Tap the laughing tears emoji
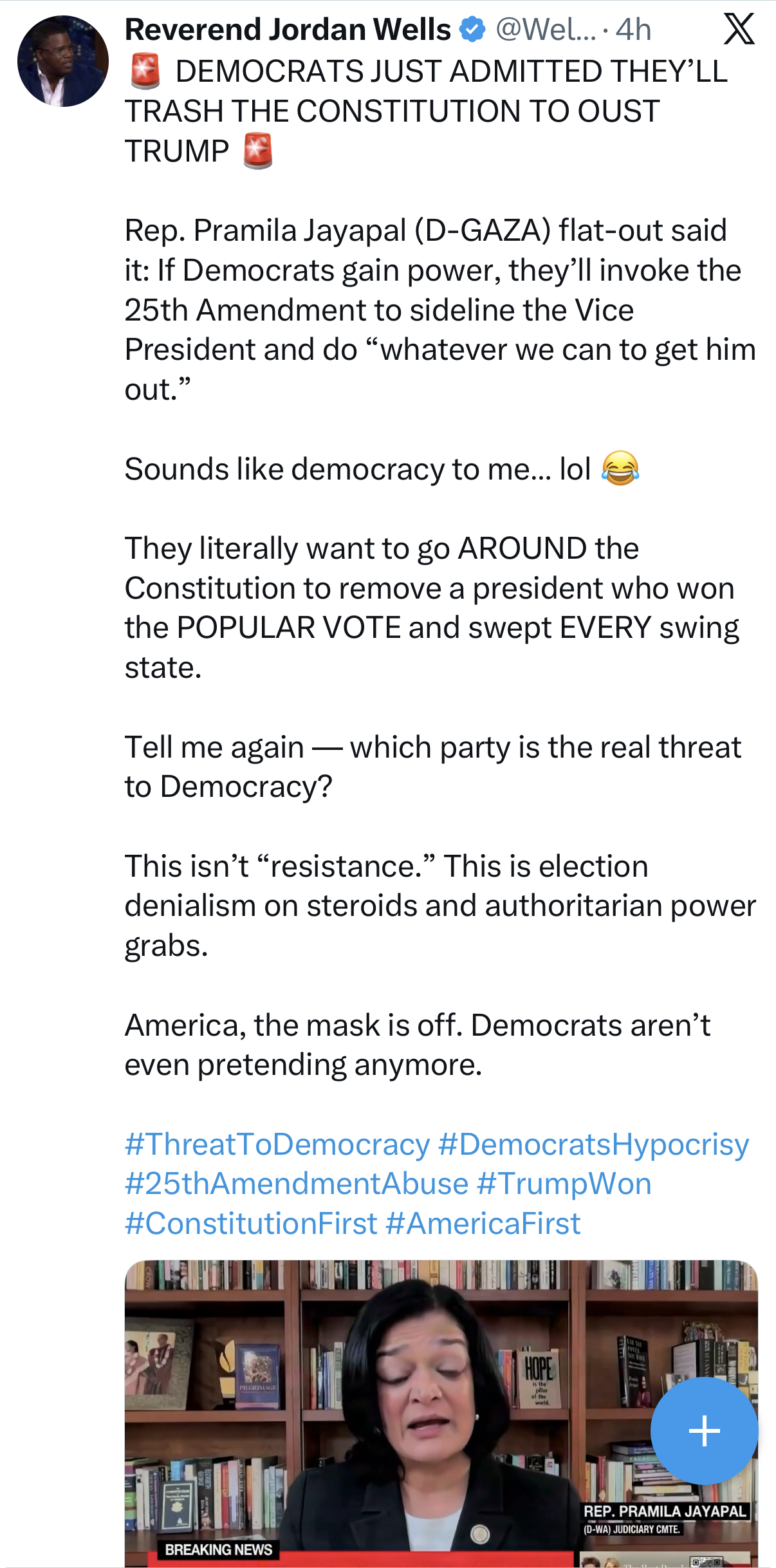 click(x=620, y=469)
